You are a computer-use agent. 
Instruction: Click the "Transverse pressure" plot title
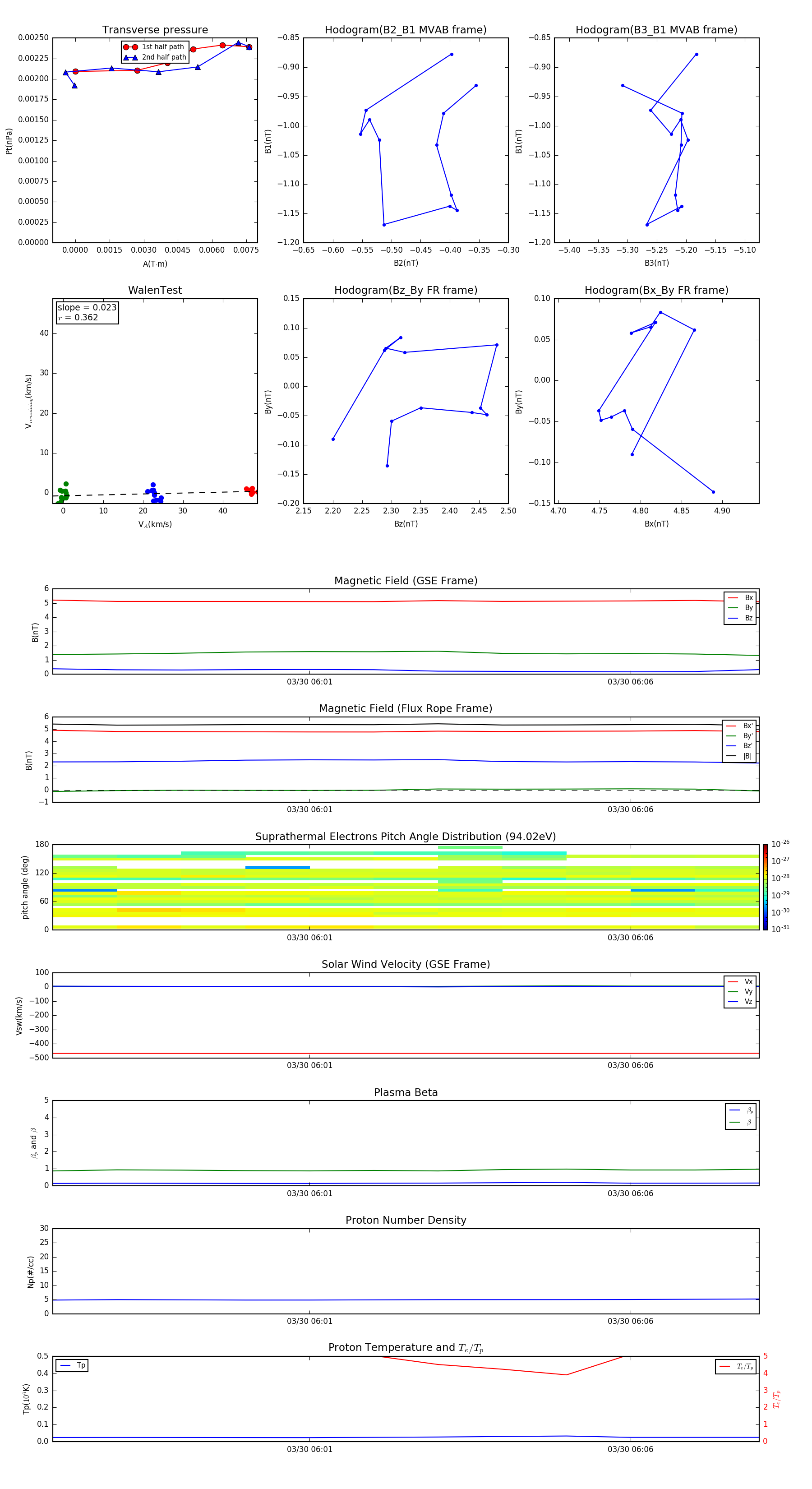(x=155, y=30)
